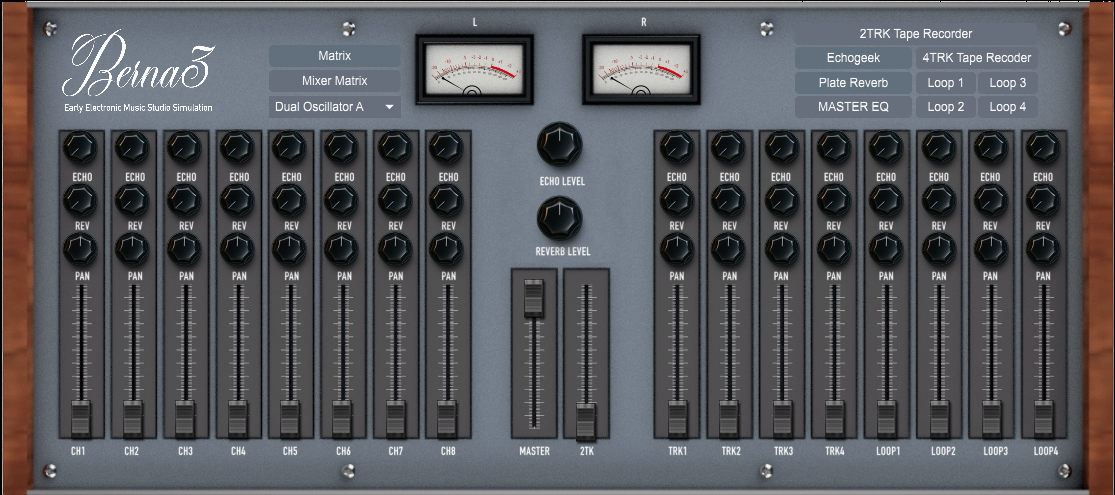Open the Dual Oscillator A dropdown
The image size is (1115, 495).
(335, 107)
